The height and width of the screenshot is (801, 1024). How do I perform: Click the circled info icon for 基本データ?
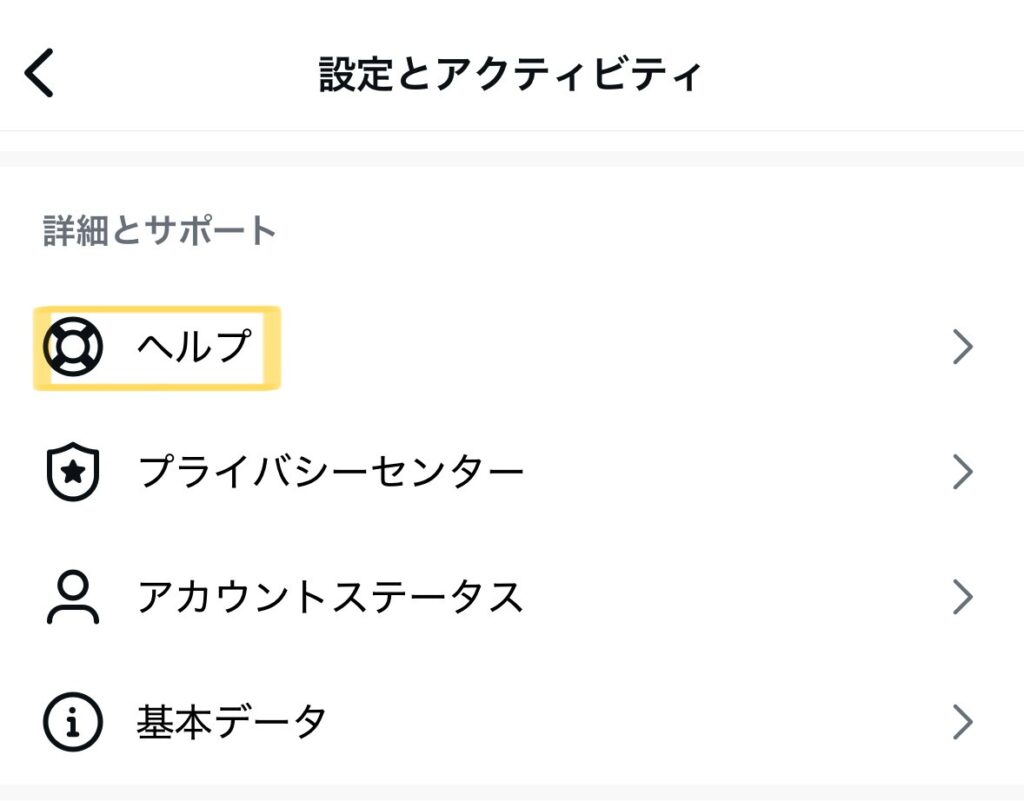(x=73, y=721)
